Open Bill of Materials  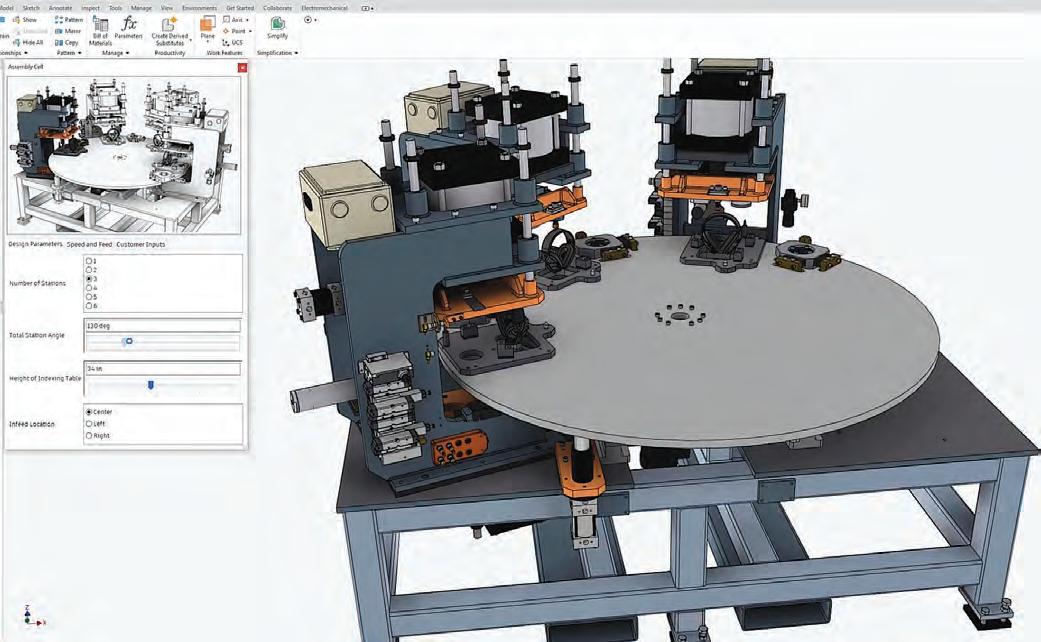tap(100, 31)
